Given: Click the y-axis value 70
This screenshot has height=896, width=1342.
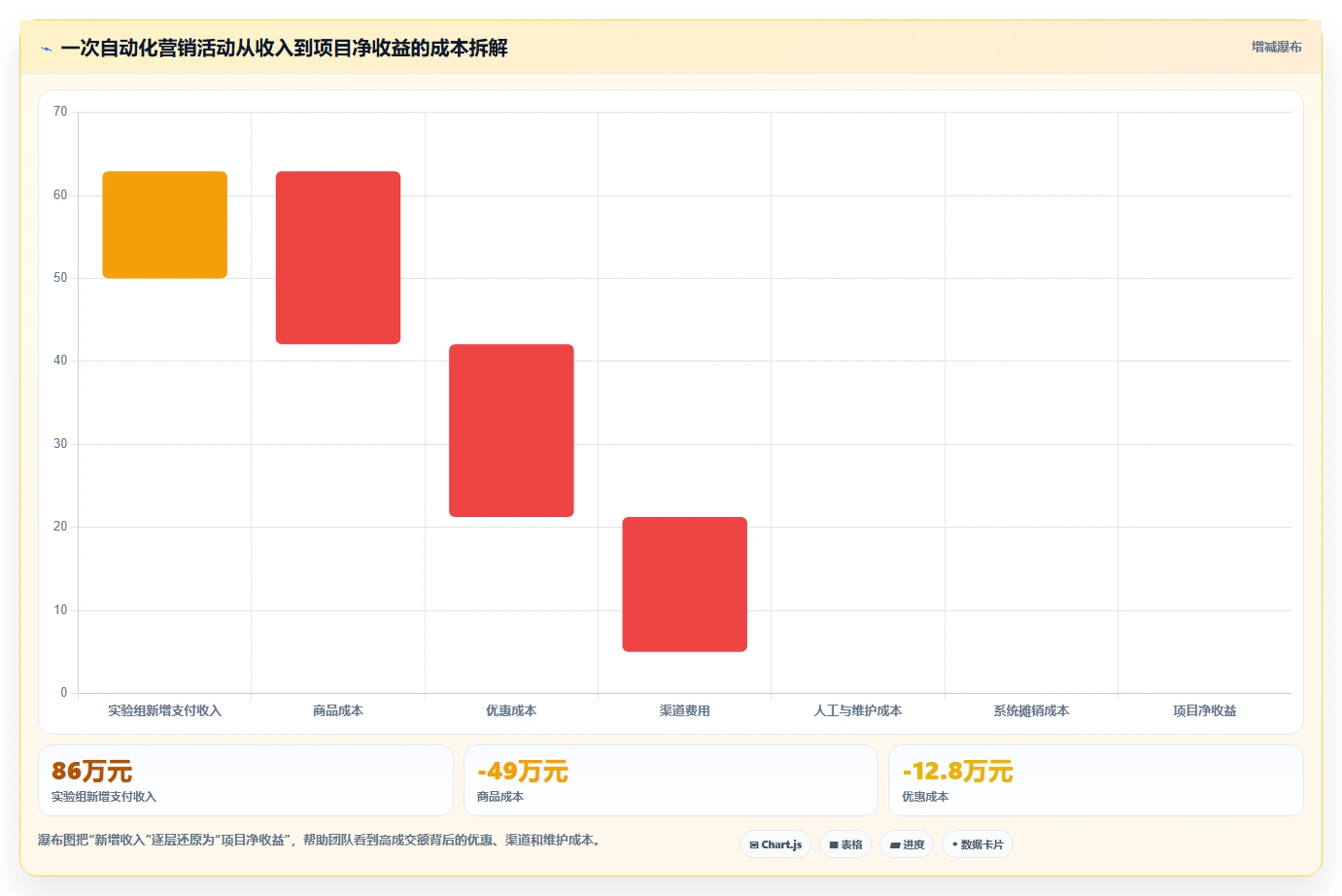Looking at the screenshot, I should coord(60,112).
